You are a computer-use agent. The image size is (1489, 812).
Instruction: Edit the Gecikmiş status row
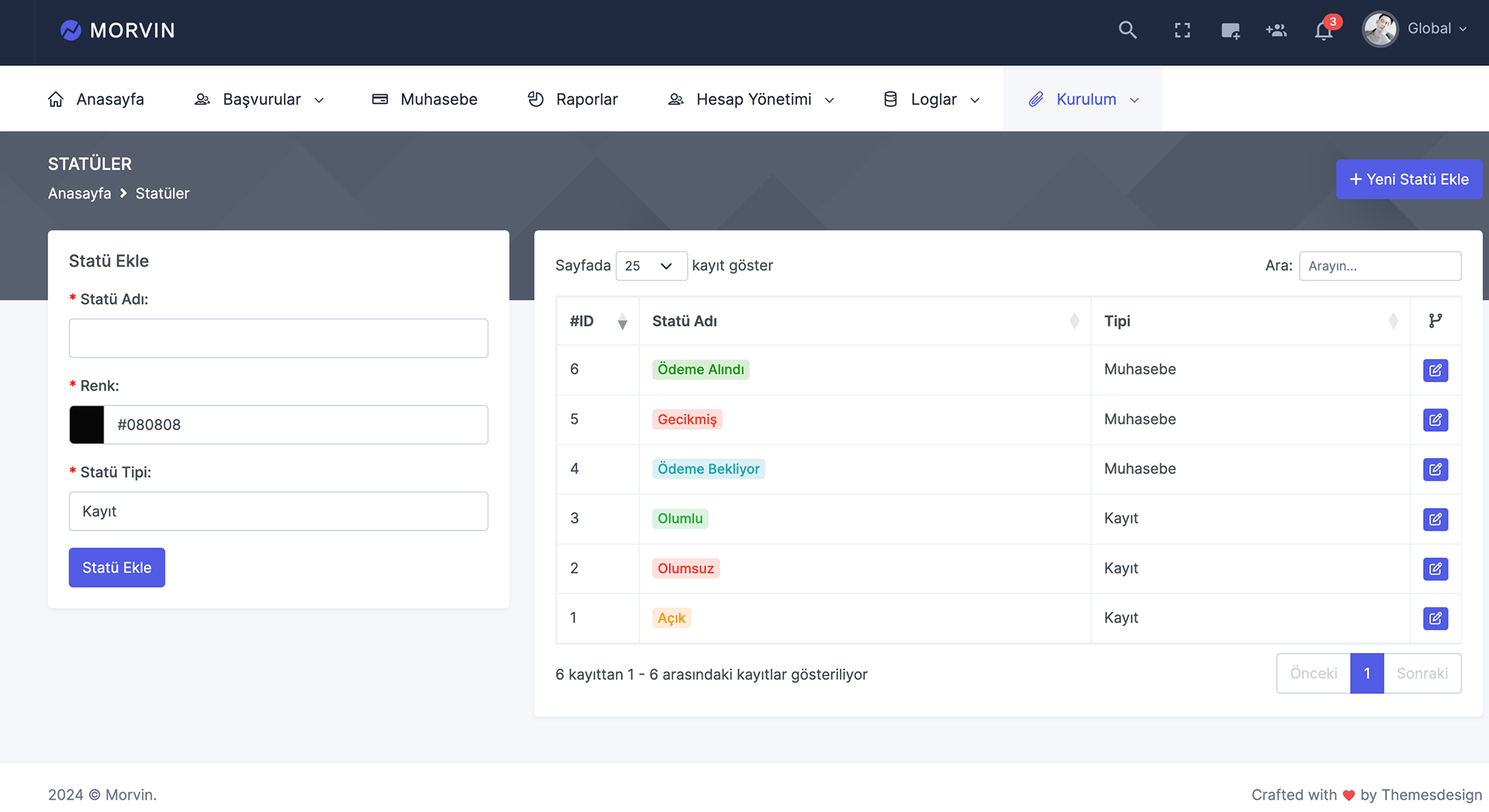pyautogui.click(x=1435, y=420)
